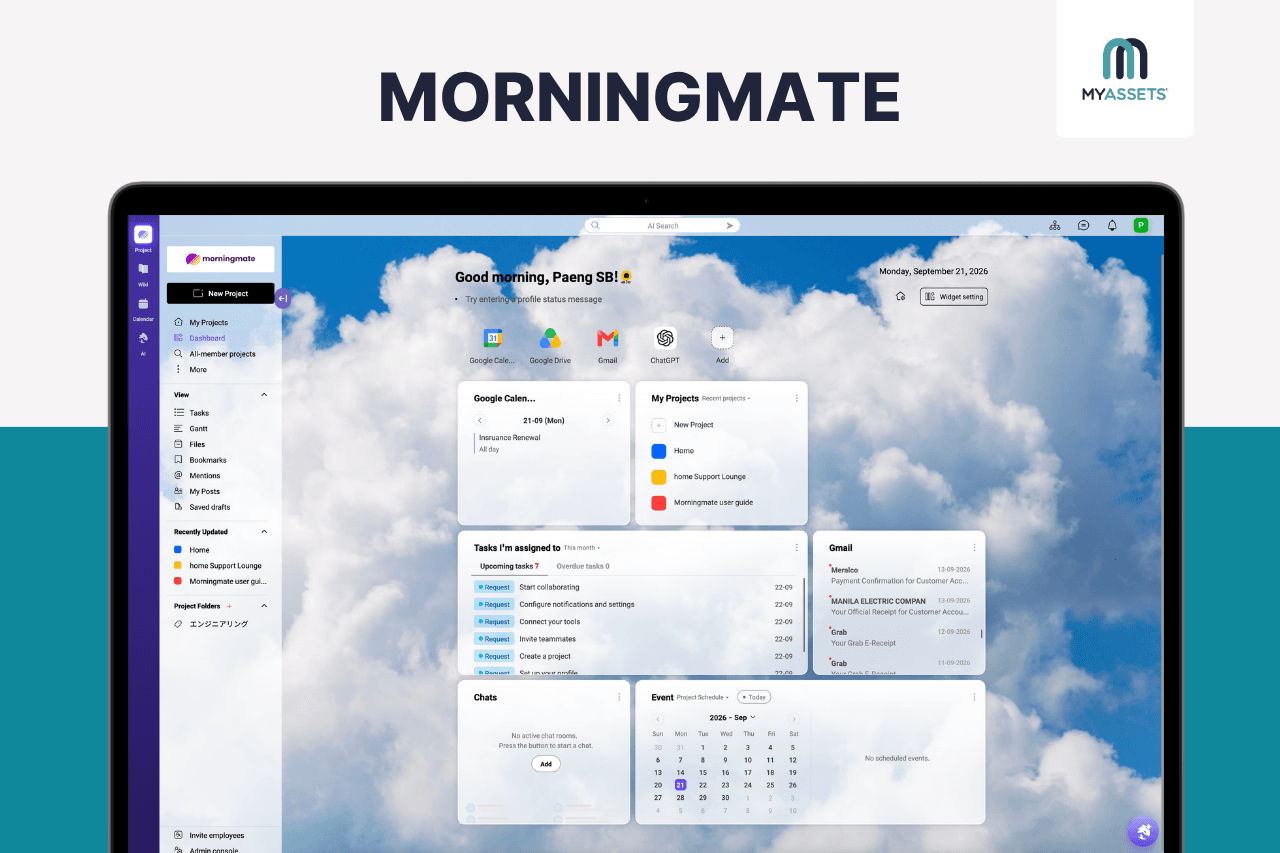Open the organization chart icon in top bar

[x=1055, y=226]
